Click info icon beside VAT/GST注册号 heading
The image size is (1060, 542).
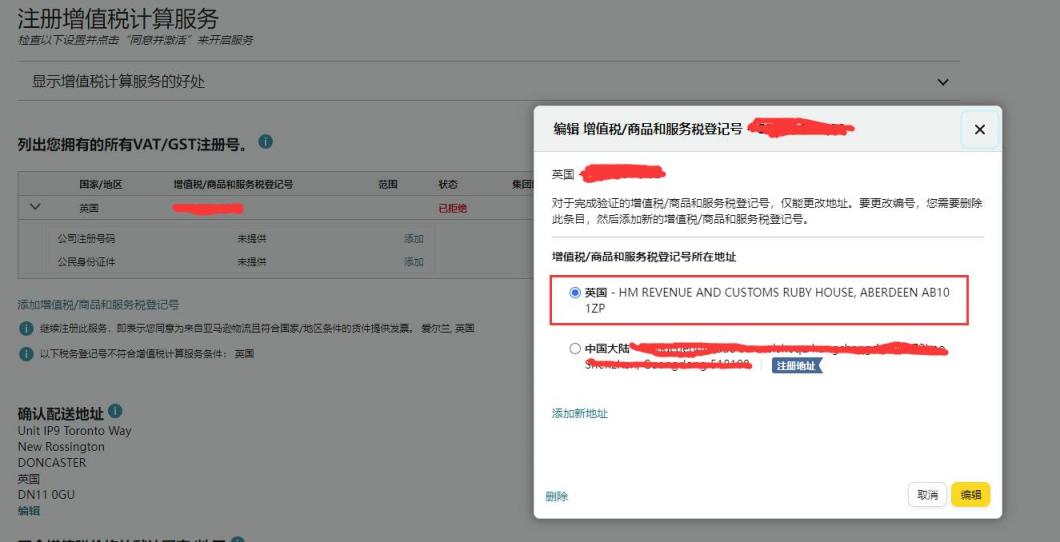click(266, 142)
